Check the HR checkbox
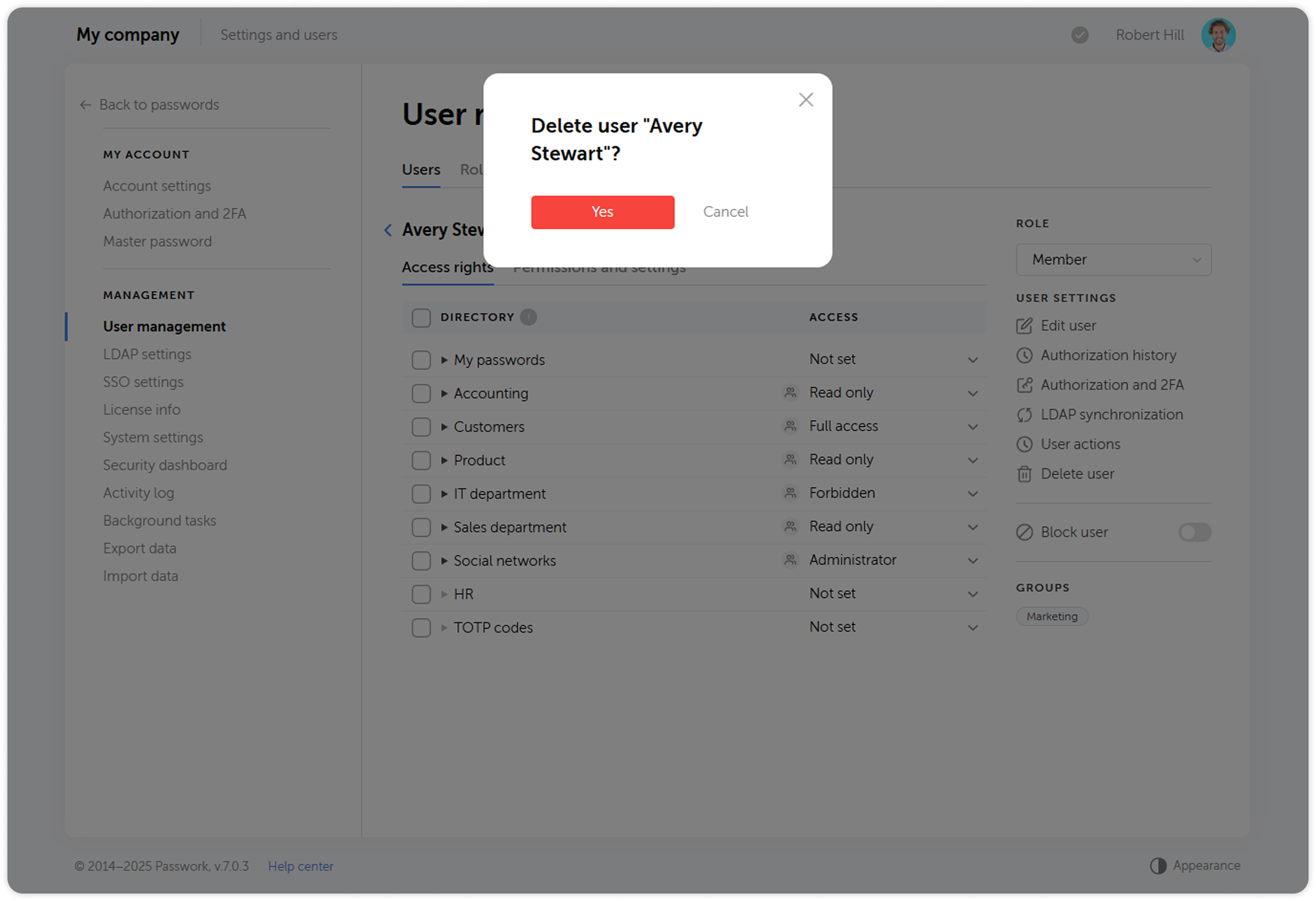1316x901 pixels. tap(421, 594)
